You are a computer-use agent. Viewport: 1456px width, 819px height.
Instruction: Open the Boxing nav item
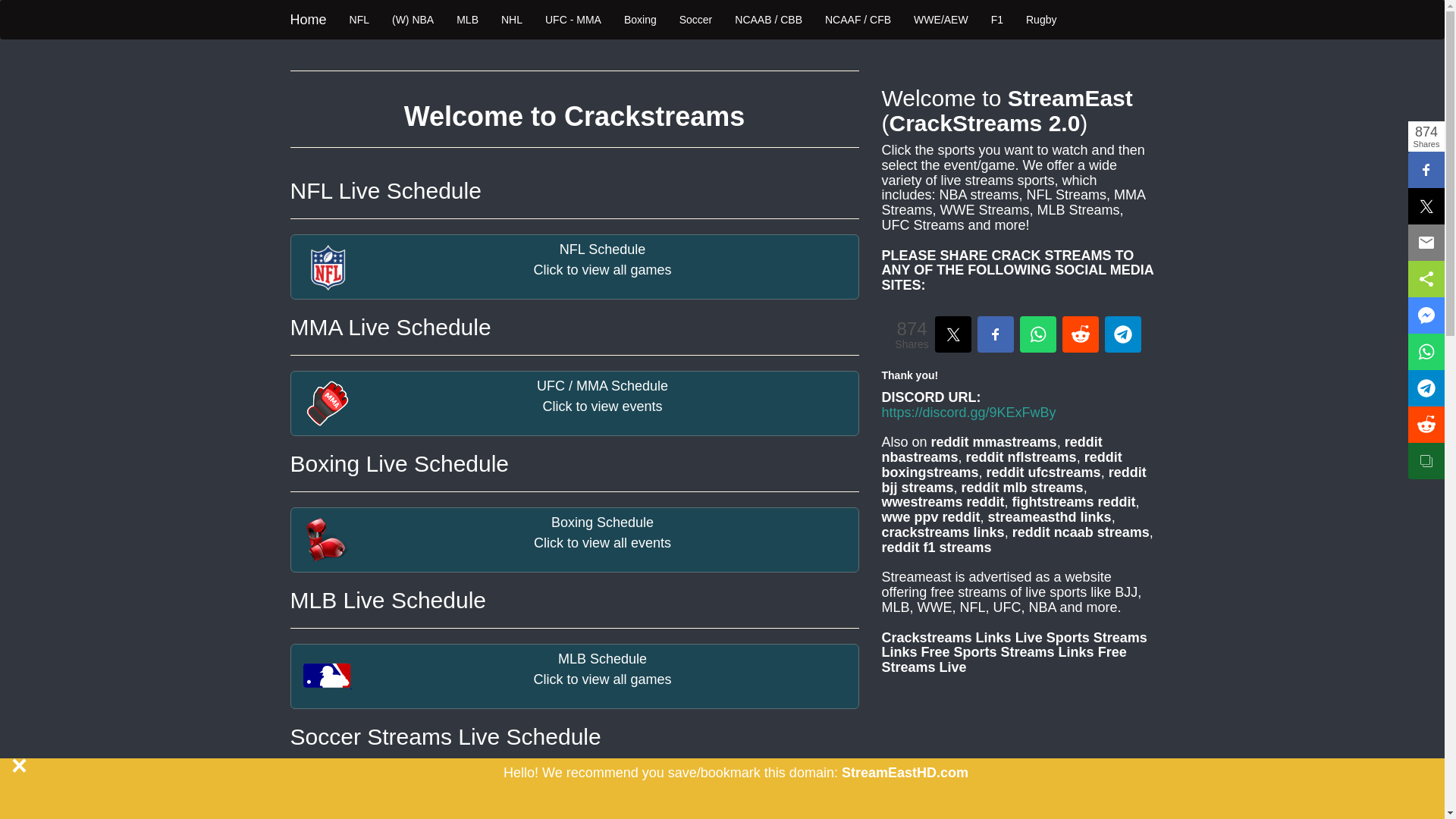[640, 20]
